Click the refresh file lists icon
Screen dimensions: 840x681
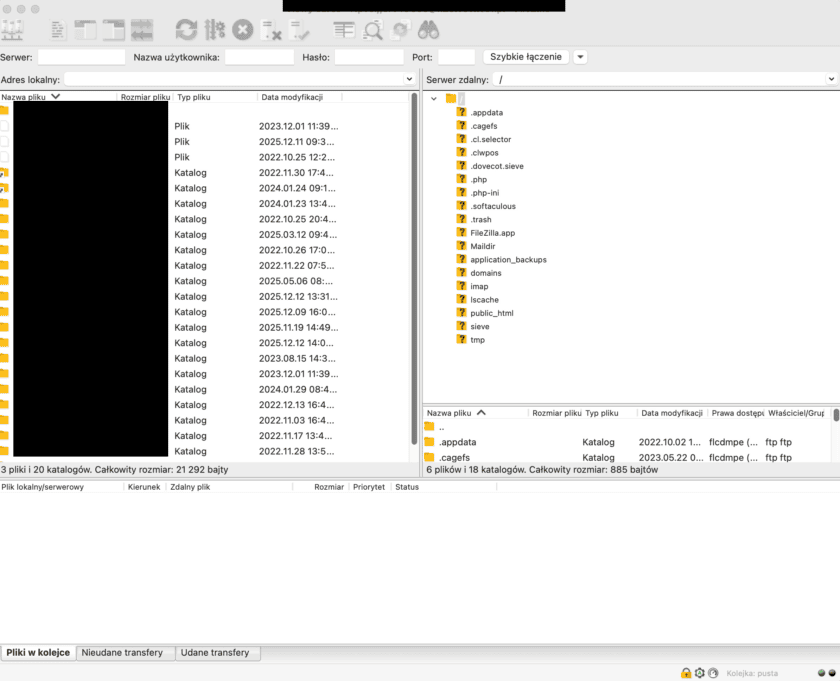coord(186,30)
